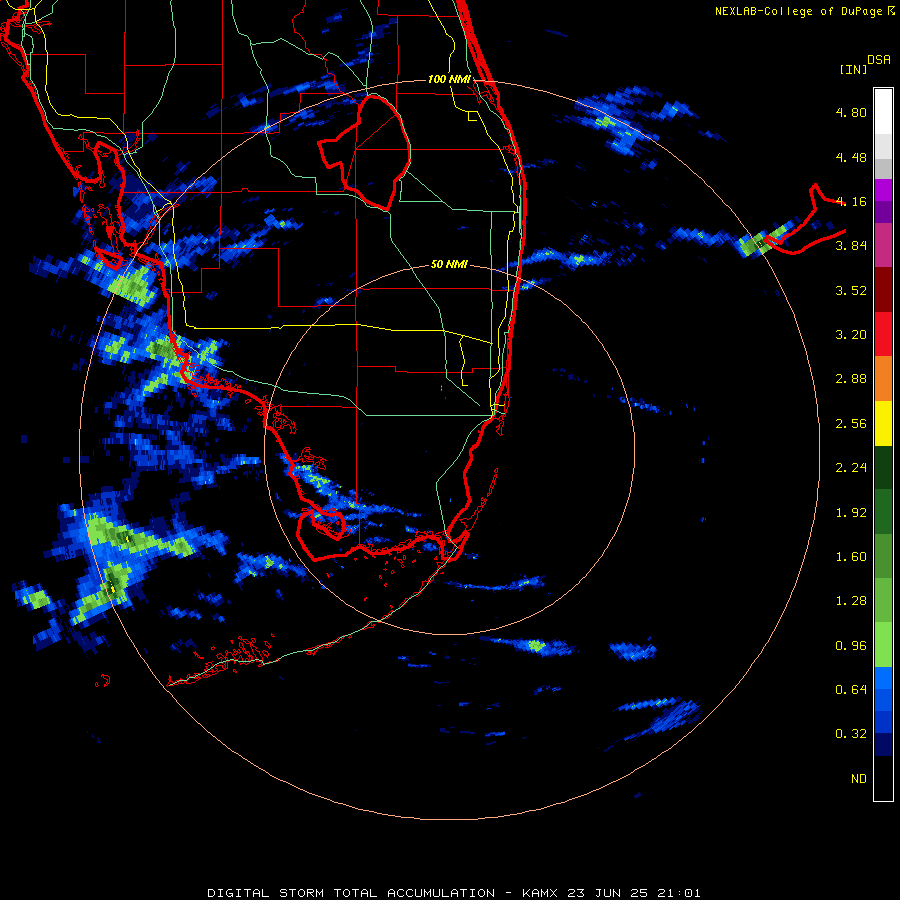Click the legend value 2.24

[x=851, y=468]
